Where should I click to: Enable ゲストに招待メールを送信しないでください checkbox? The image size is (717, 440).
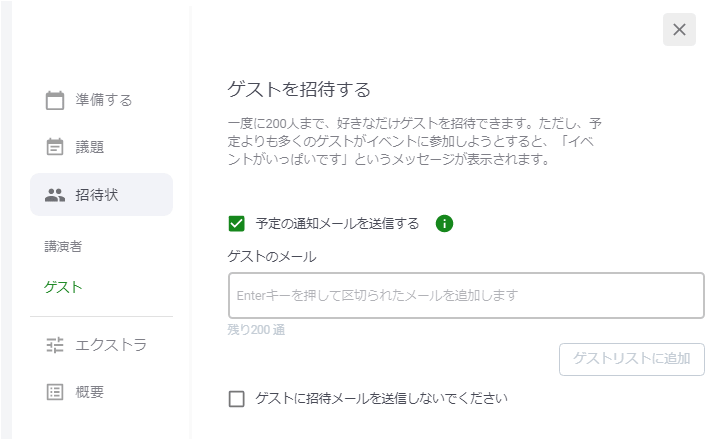click(x=236, y=399)
